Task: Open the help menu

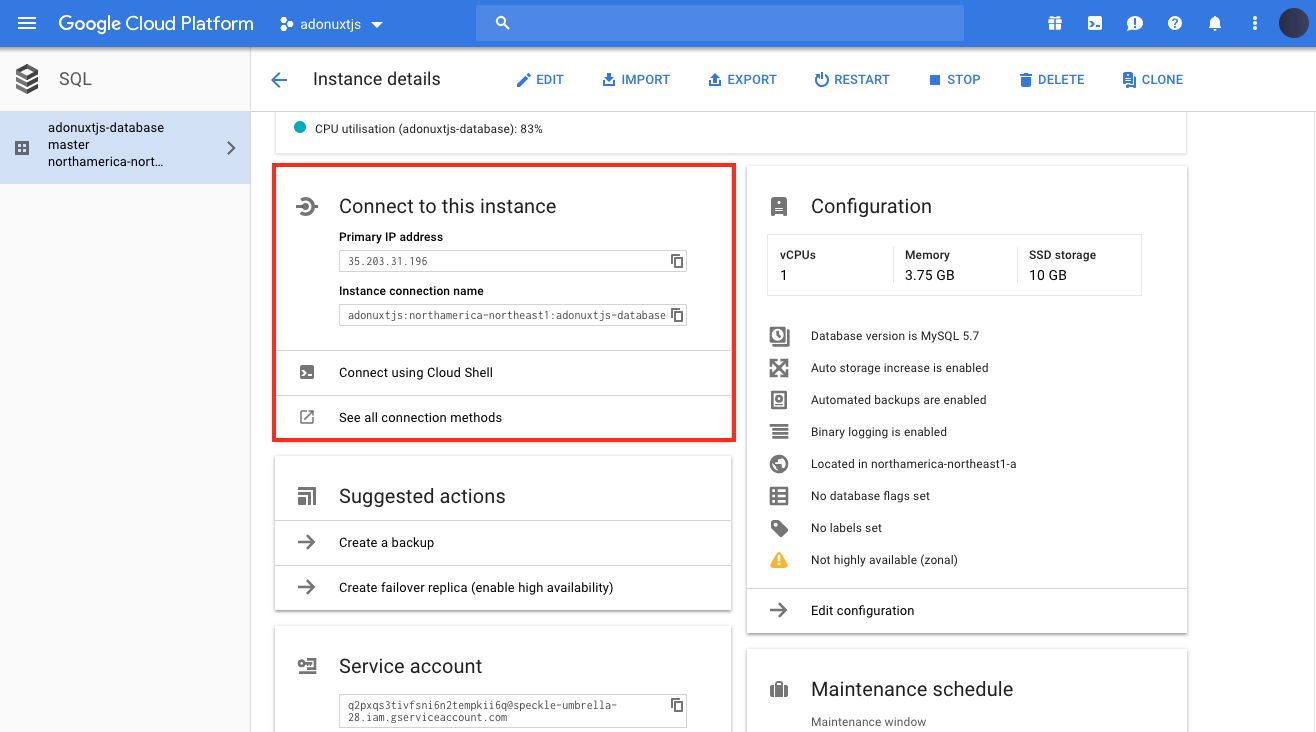Action: click(1174, 23)
